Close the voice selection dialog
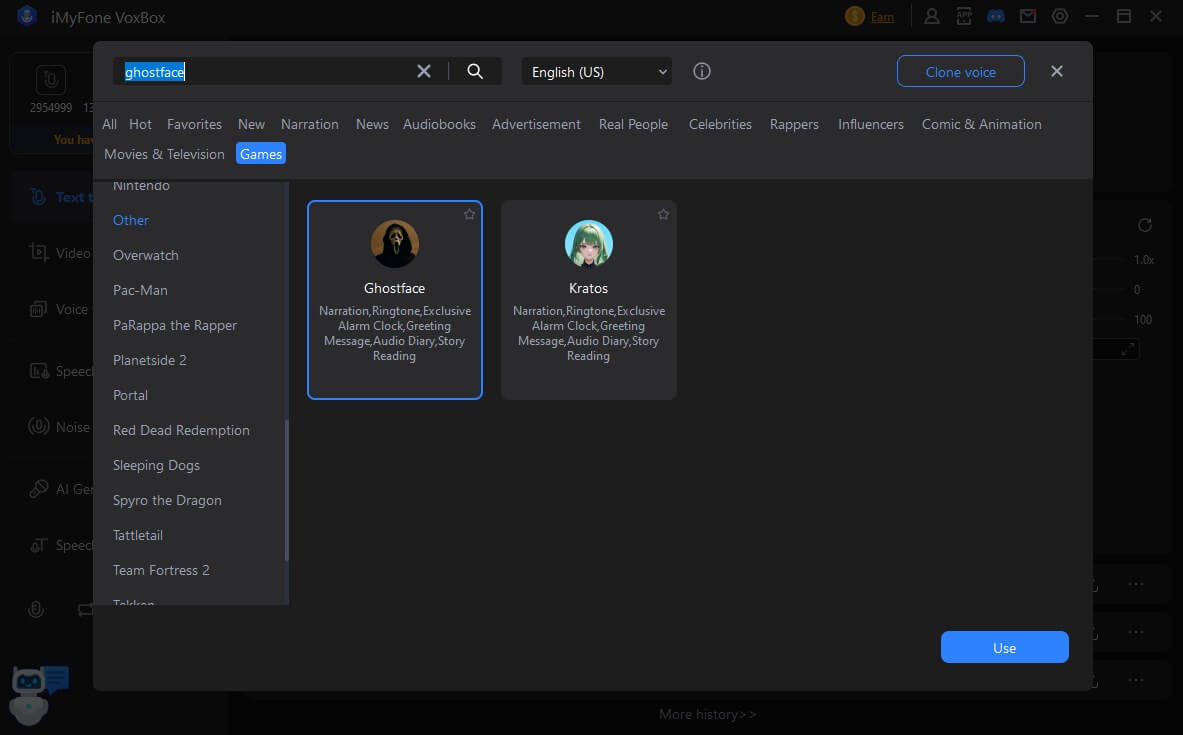The height and width of the screenshot is (735, 1183). (1056, 71)
